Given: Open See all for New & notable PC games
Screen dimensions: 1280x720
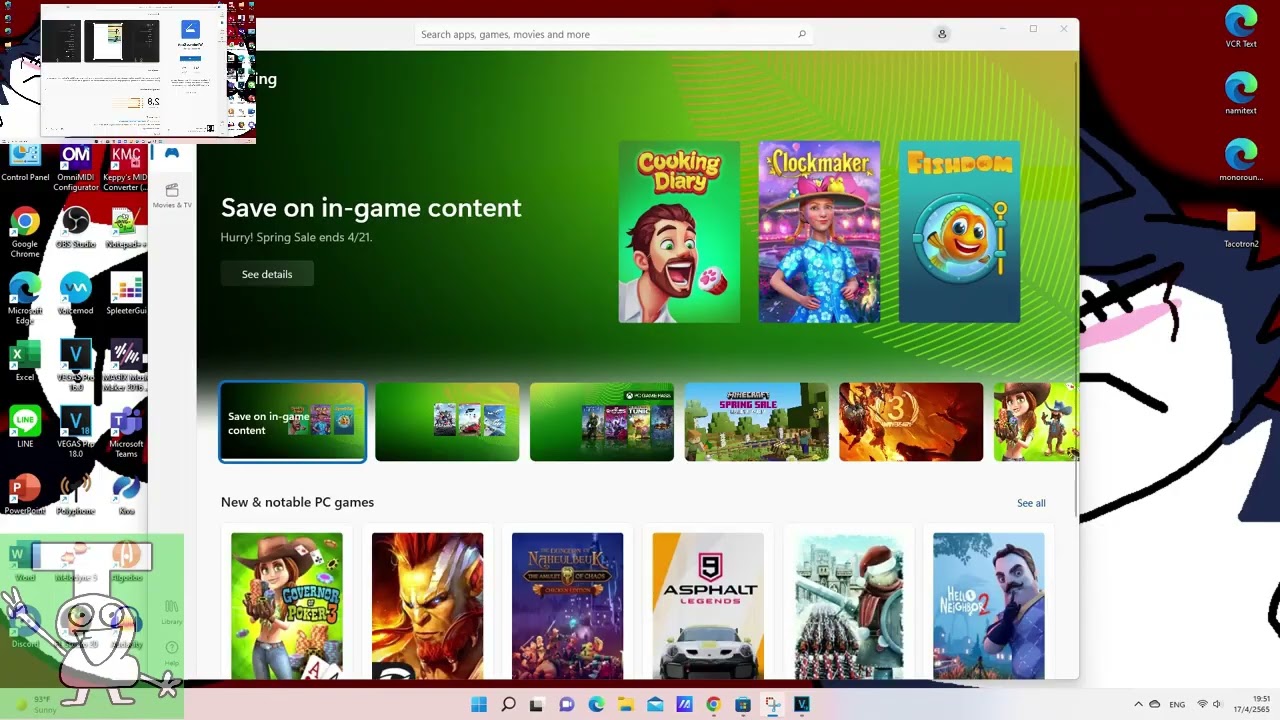Looking at the screenshot, I should click(x=1031, y=503).
